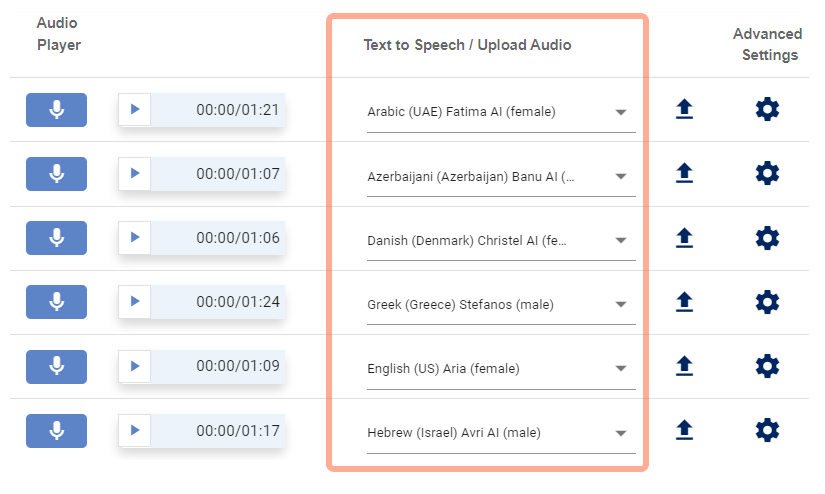The image size is (825, 494).
Task: Play the 01:07 audio clip
Action: (x=135, y=174)
